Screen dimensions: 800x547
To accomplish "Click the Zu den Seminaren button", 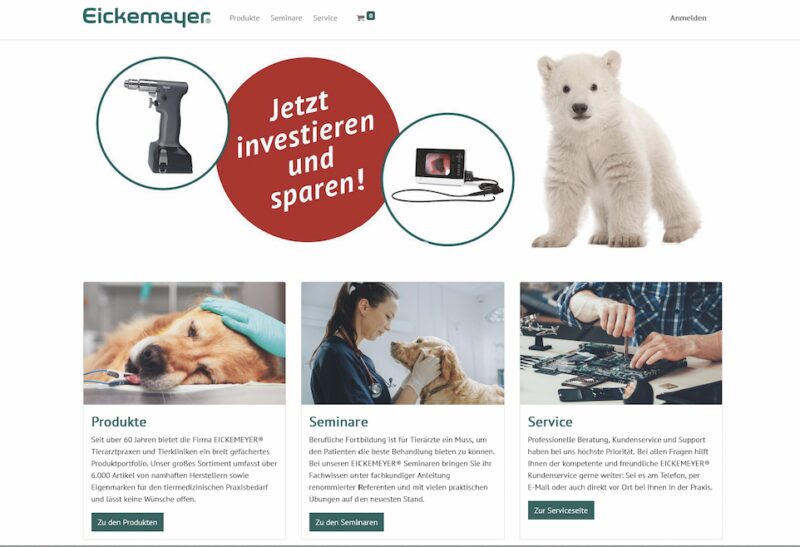I will click(x=346, y=522).
